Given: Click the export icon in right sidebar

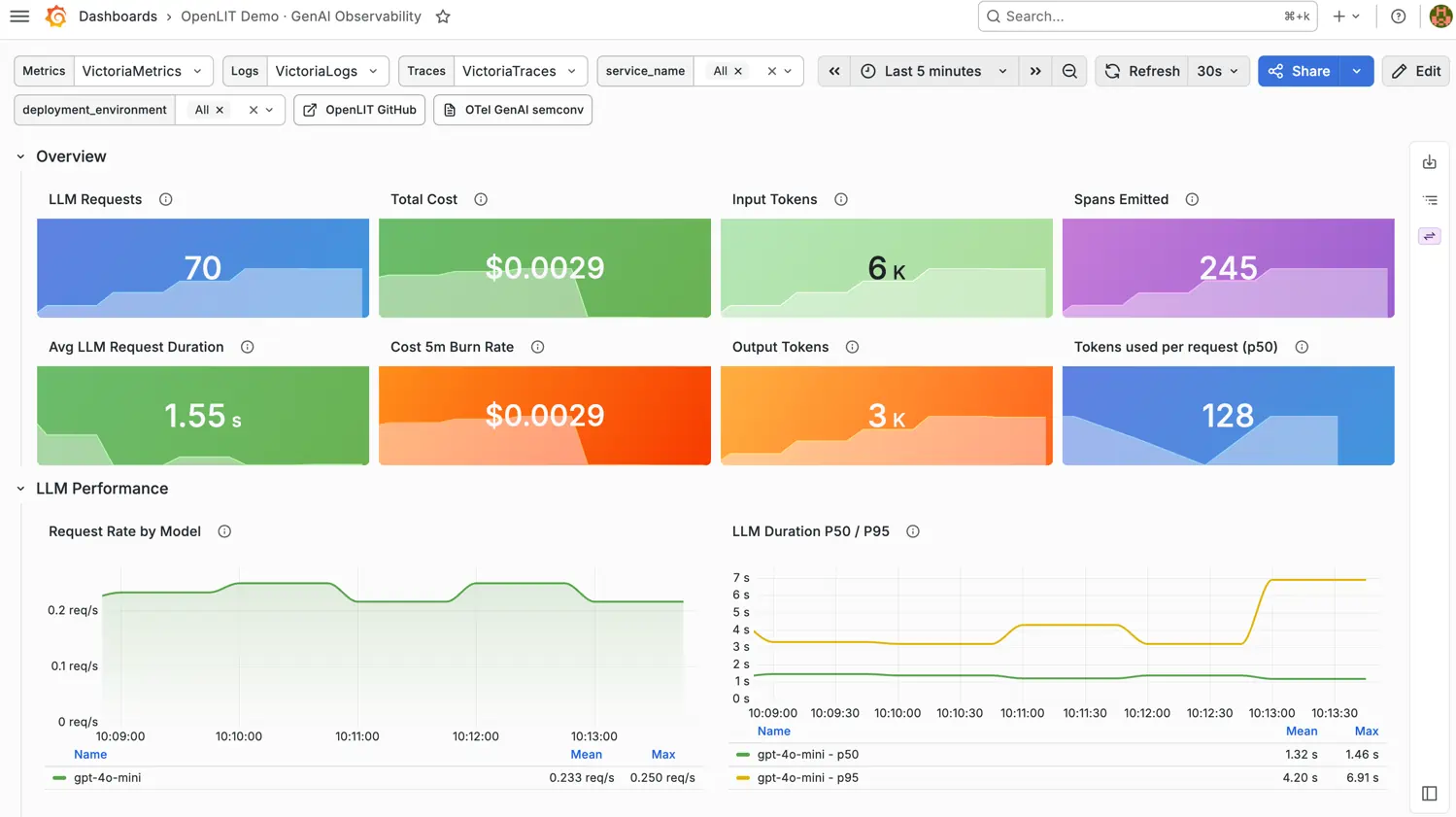Looking at the screenshot, I should (1430, 162).
